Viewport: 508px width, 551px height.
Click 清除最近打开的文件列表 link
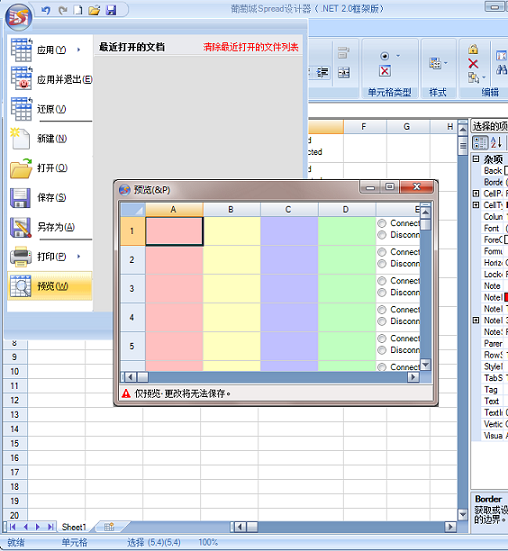point(251,47)
